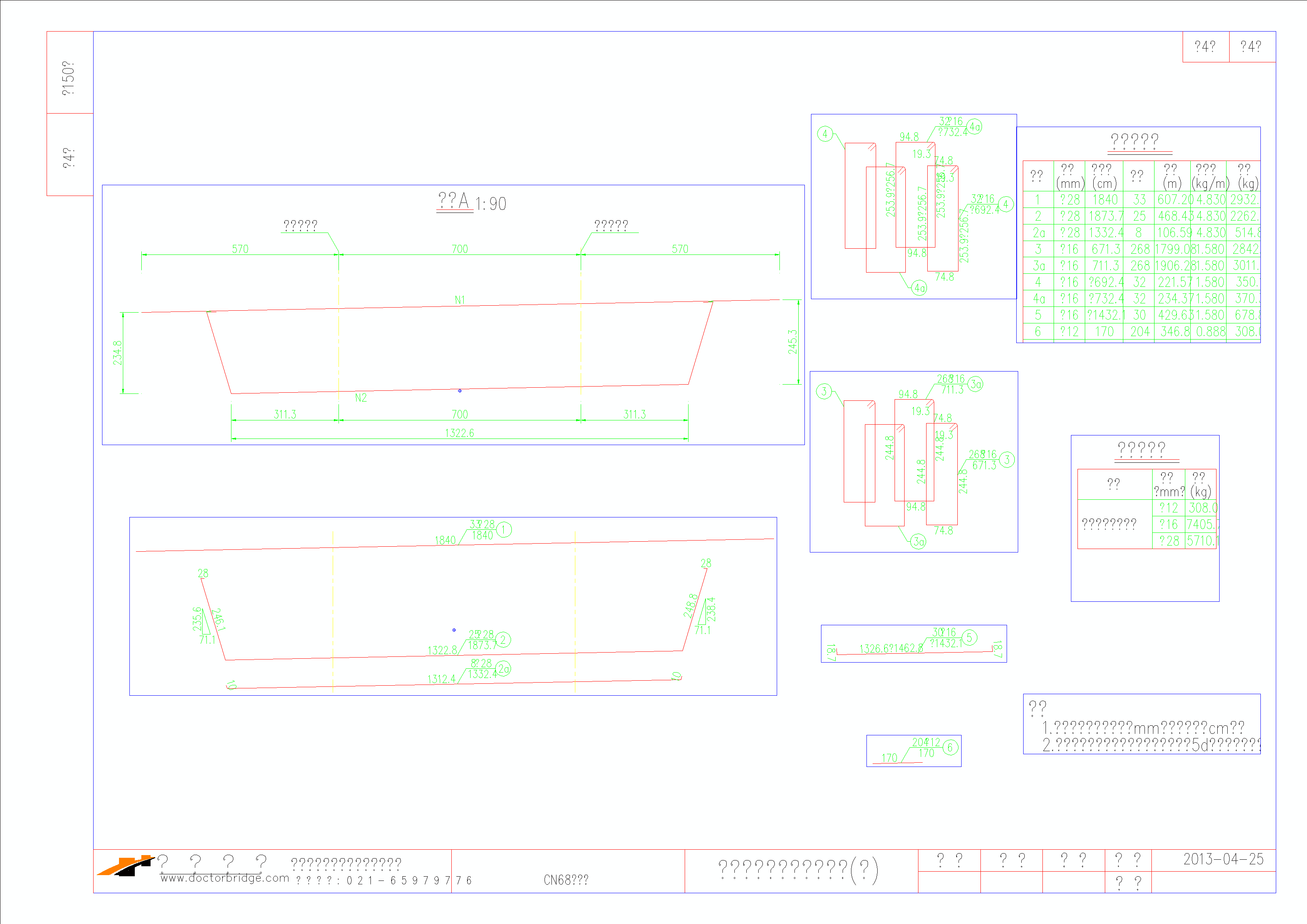The width and height of the screenshot is (1307, 924).
Task: Select the section title with scale 1:90
Action: tap(471, 202)
